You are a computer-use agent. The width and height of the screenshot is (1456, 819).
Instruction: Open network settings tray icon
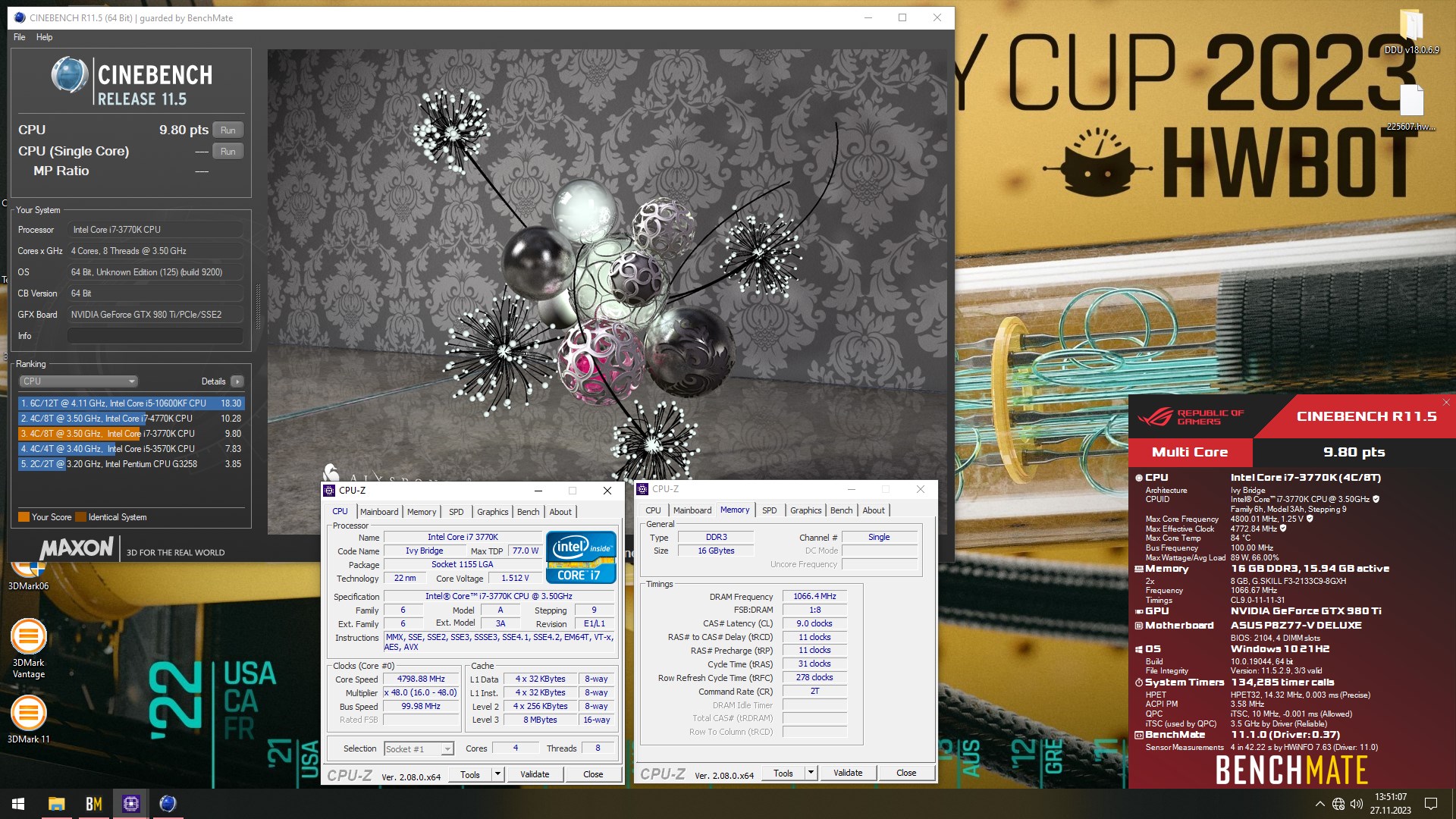[x=1338, y=804]
